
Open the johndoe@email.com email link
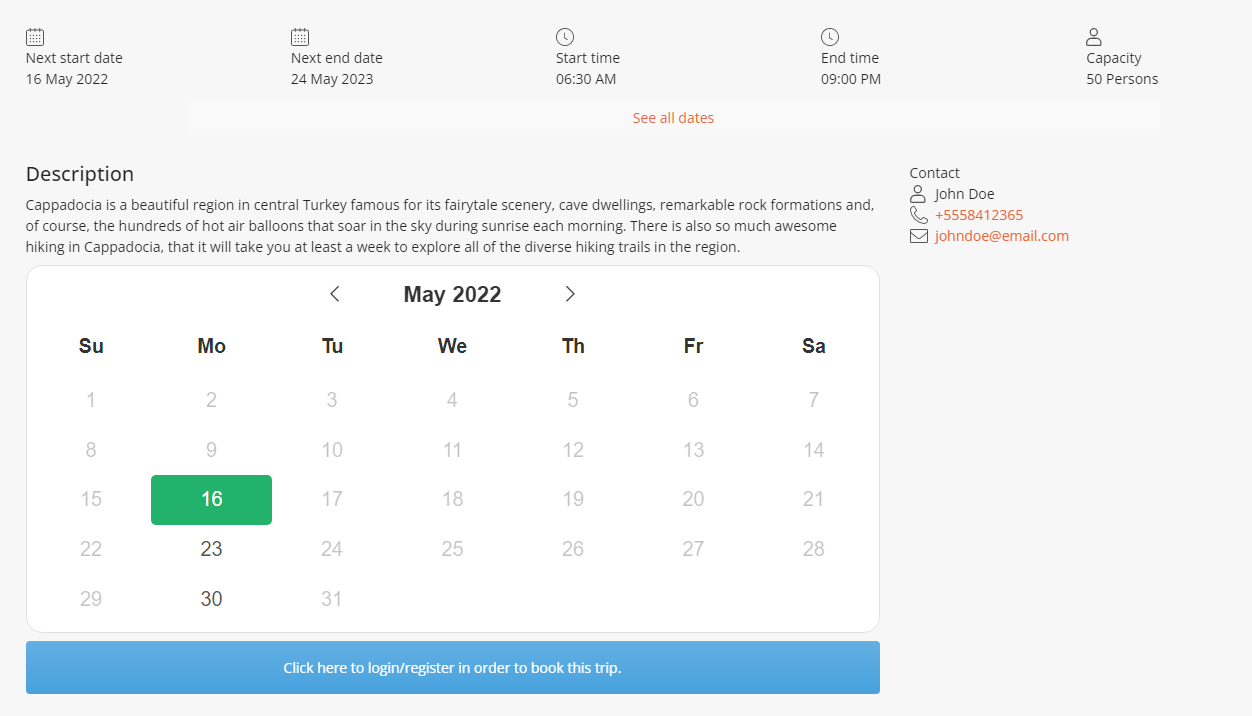1002,236
